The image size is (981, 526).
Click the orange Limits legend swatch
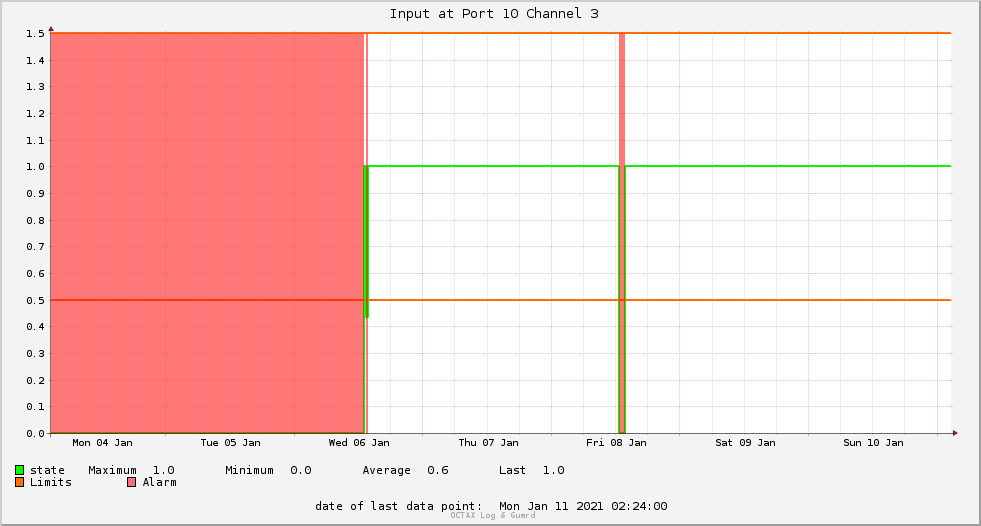coord(19,482)
